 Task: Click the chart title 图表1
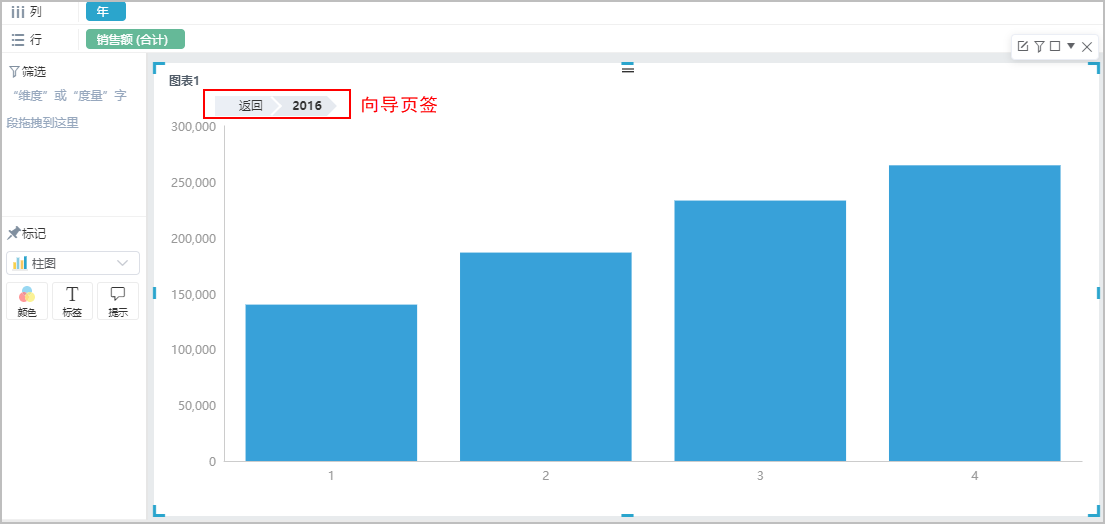click(184, 80)
